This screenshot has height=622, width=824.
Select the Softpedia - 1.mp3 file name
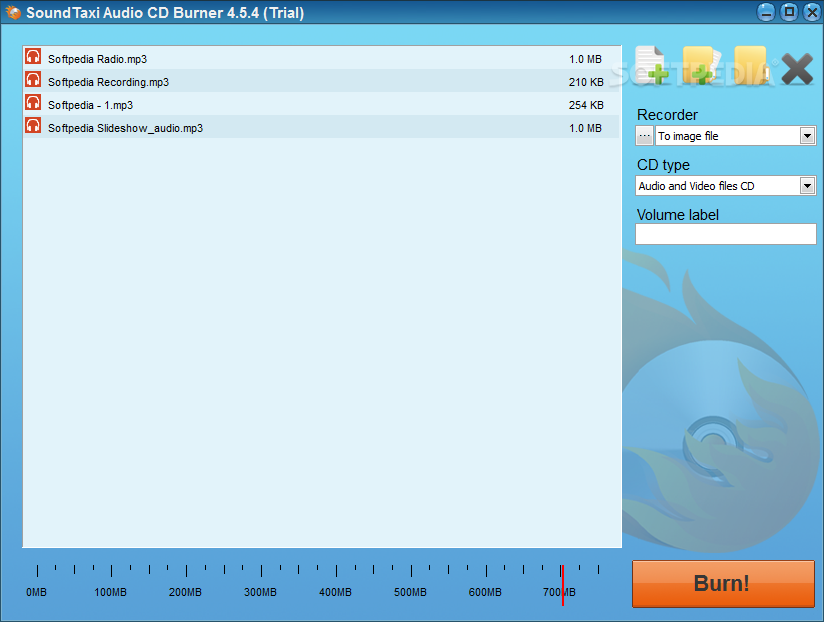90,105
